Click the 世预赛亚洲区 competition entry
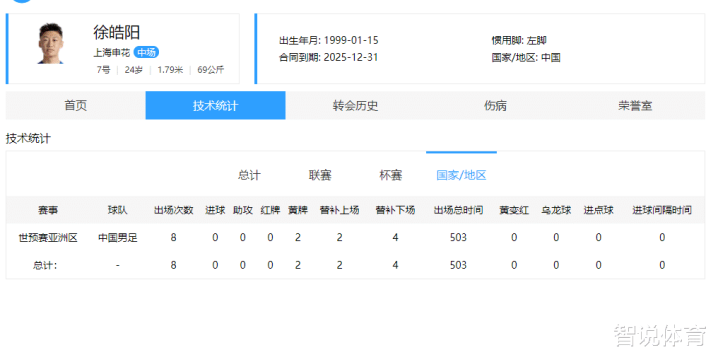This screenshot has width=718, height=362. pyautogui.click(x=48, y=238)
